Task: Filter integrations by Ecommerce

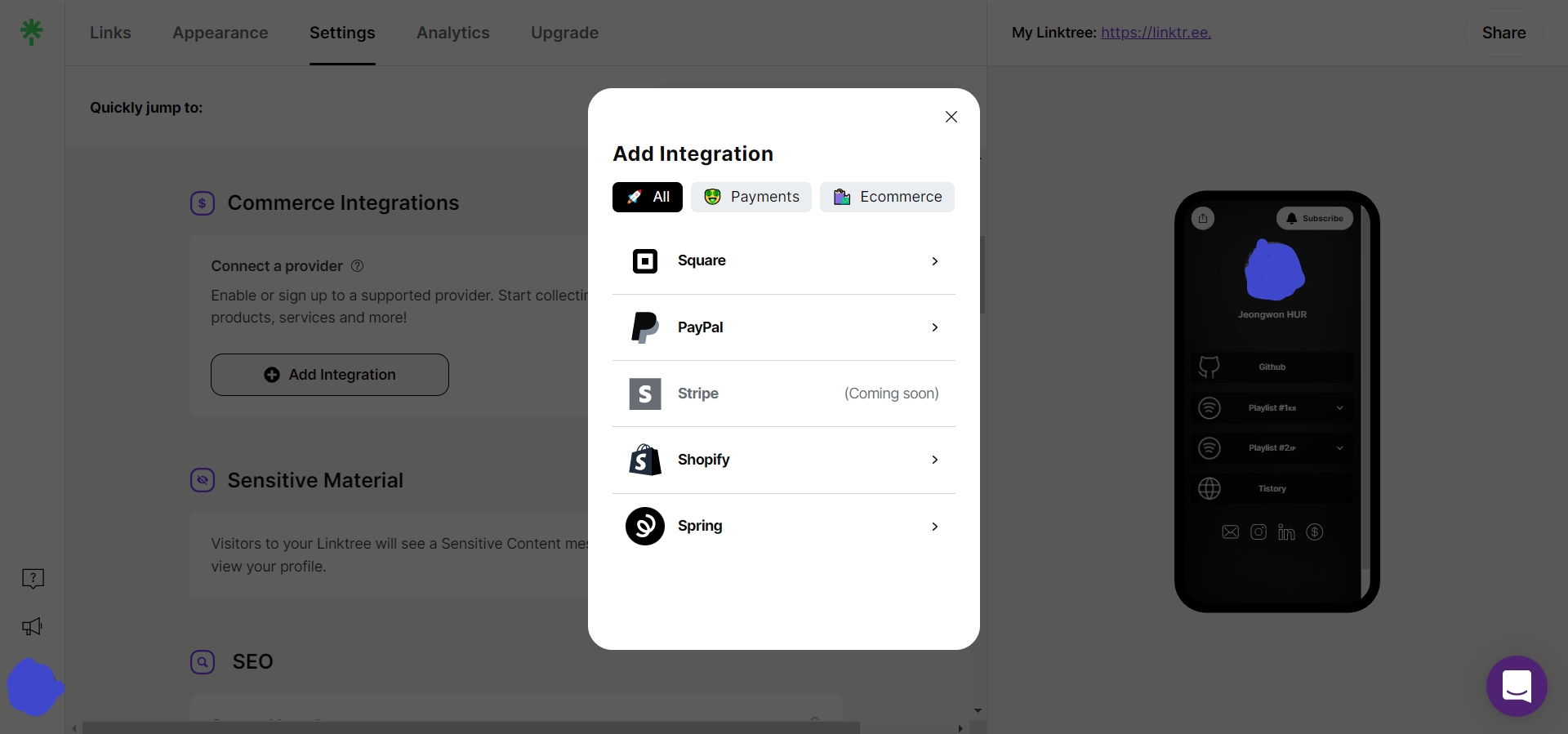Action: [x=887, y=197]
